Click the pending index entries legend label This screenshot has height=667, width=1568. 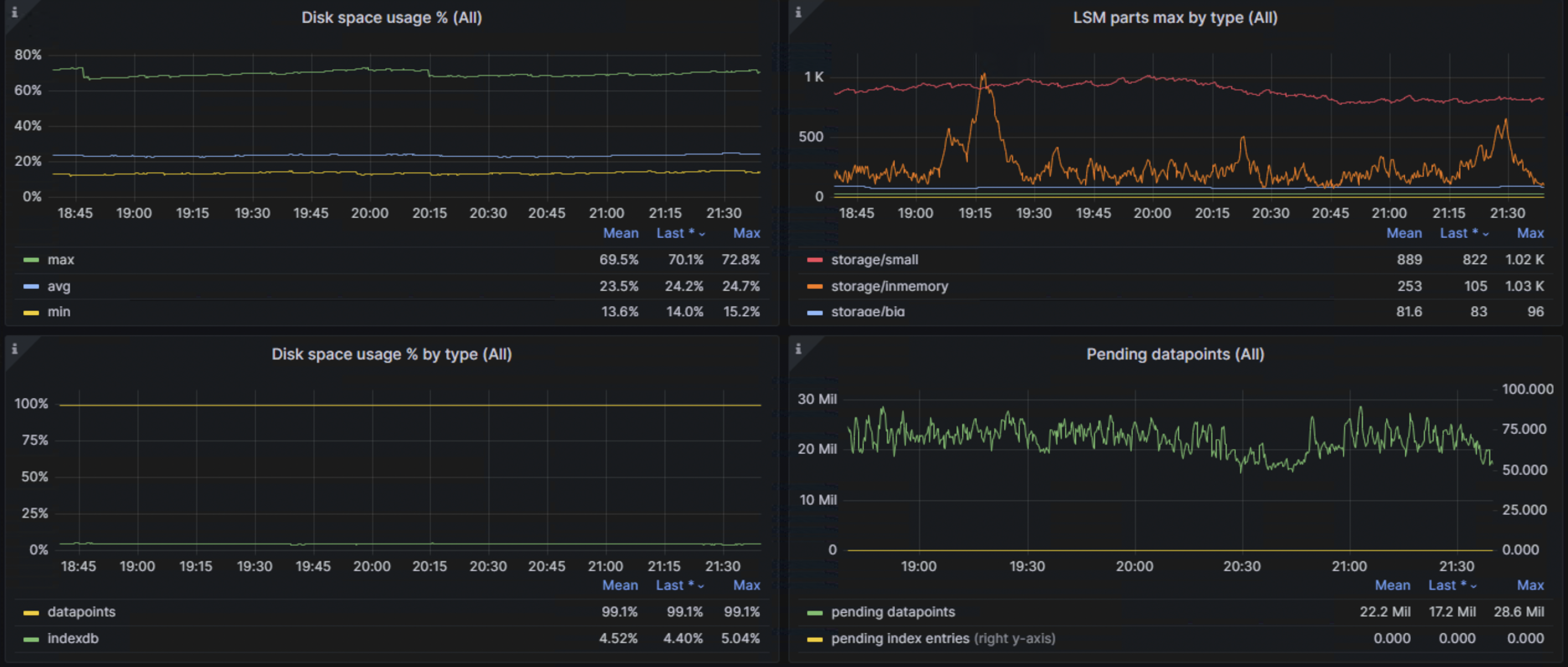[900, 638]
